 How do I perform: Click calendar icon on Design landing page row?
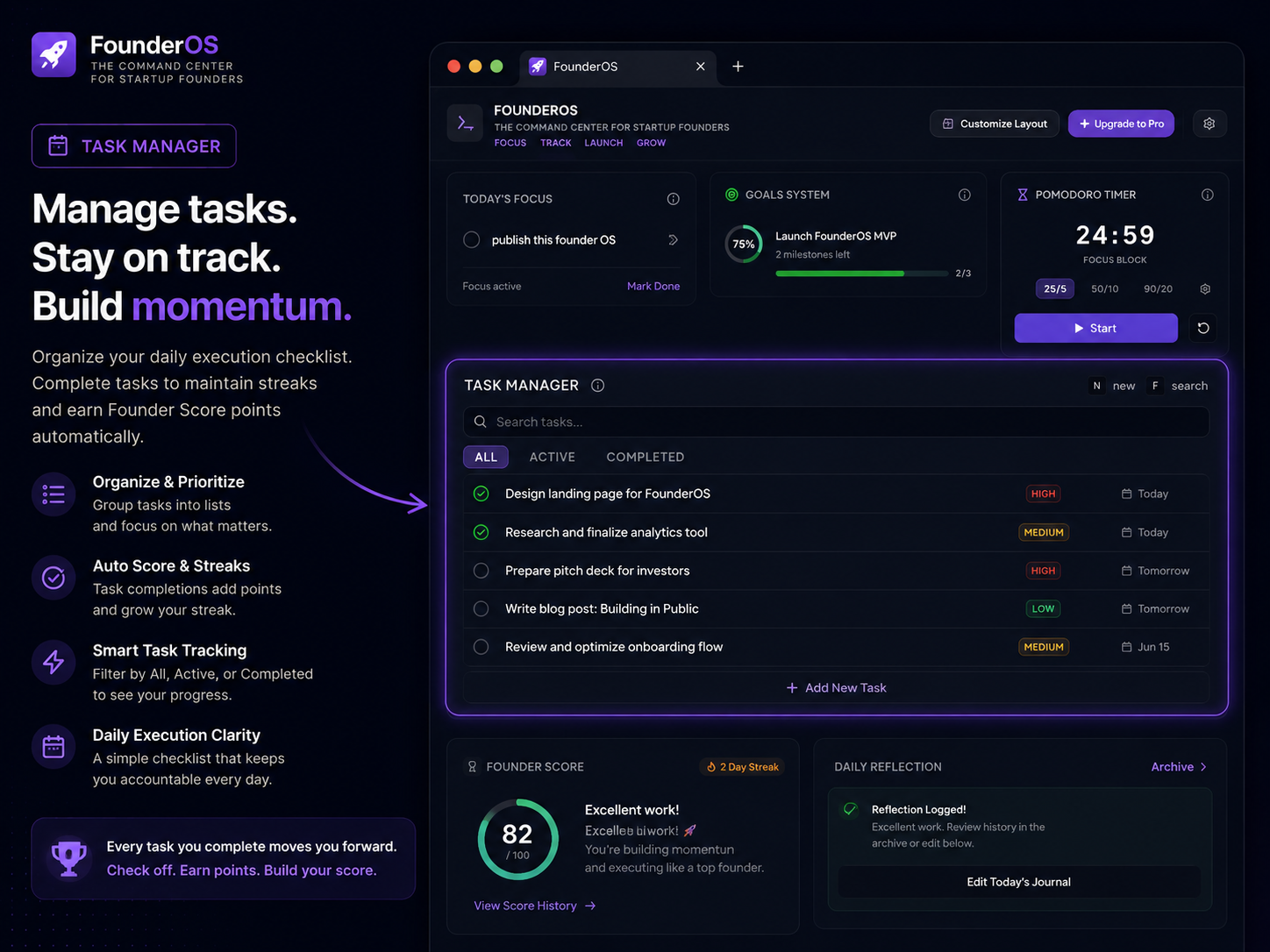pos(1126,494)
